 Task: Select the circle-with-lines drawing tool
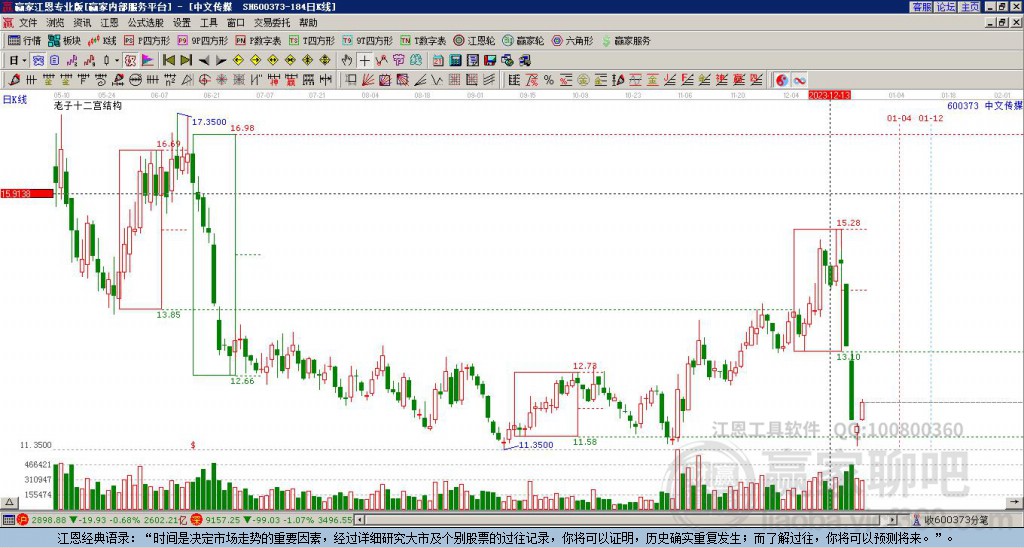tap(135, 80)
